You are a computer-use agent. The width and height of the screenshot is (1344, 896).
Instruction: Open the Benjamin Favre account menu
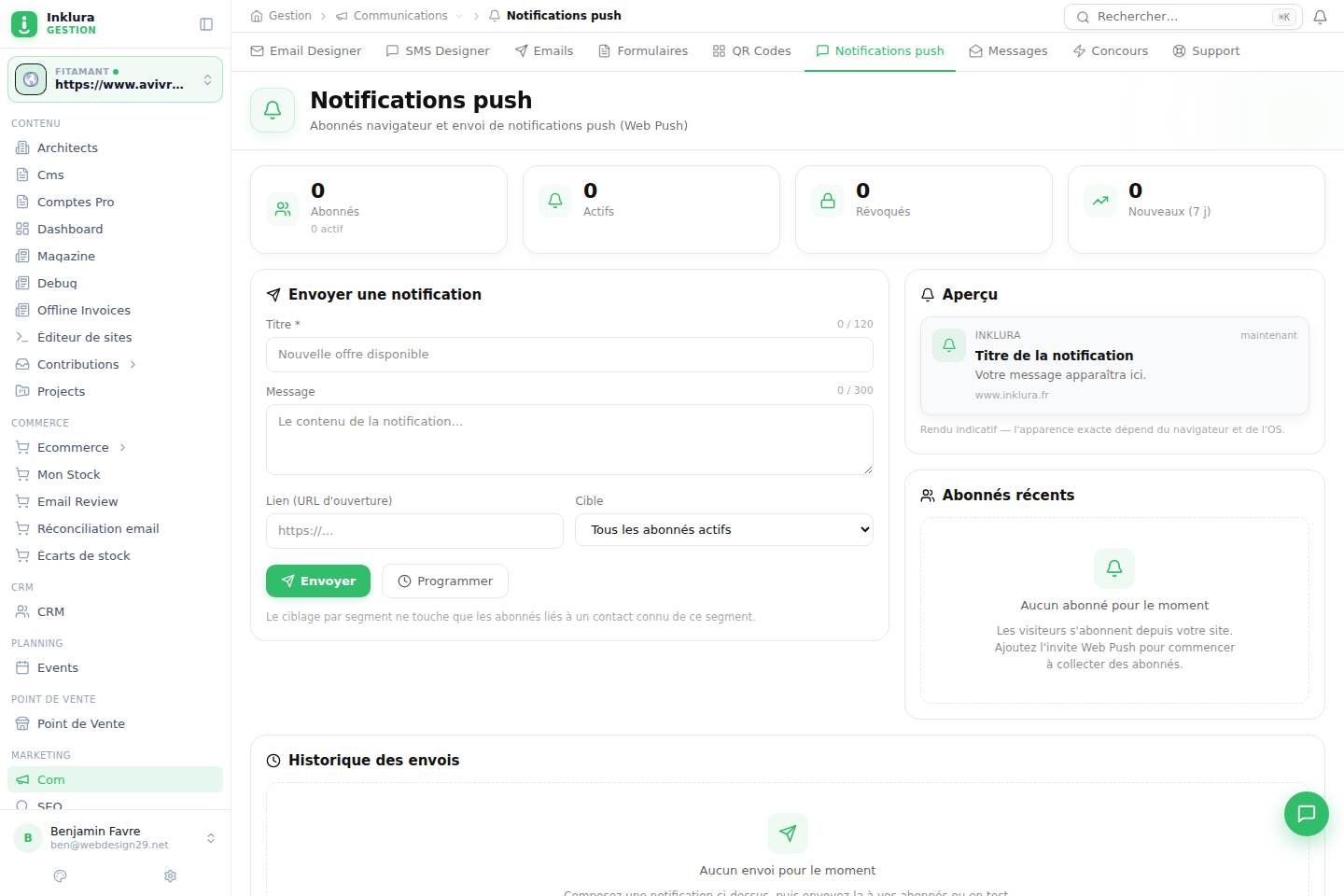tap(115, 837)
